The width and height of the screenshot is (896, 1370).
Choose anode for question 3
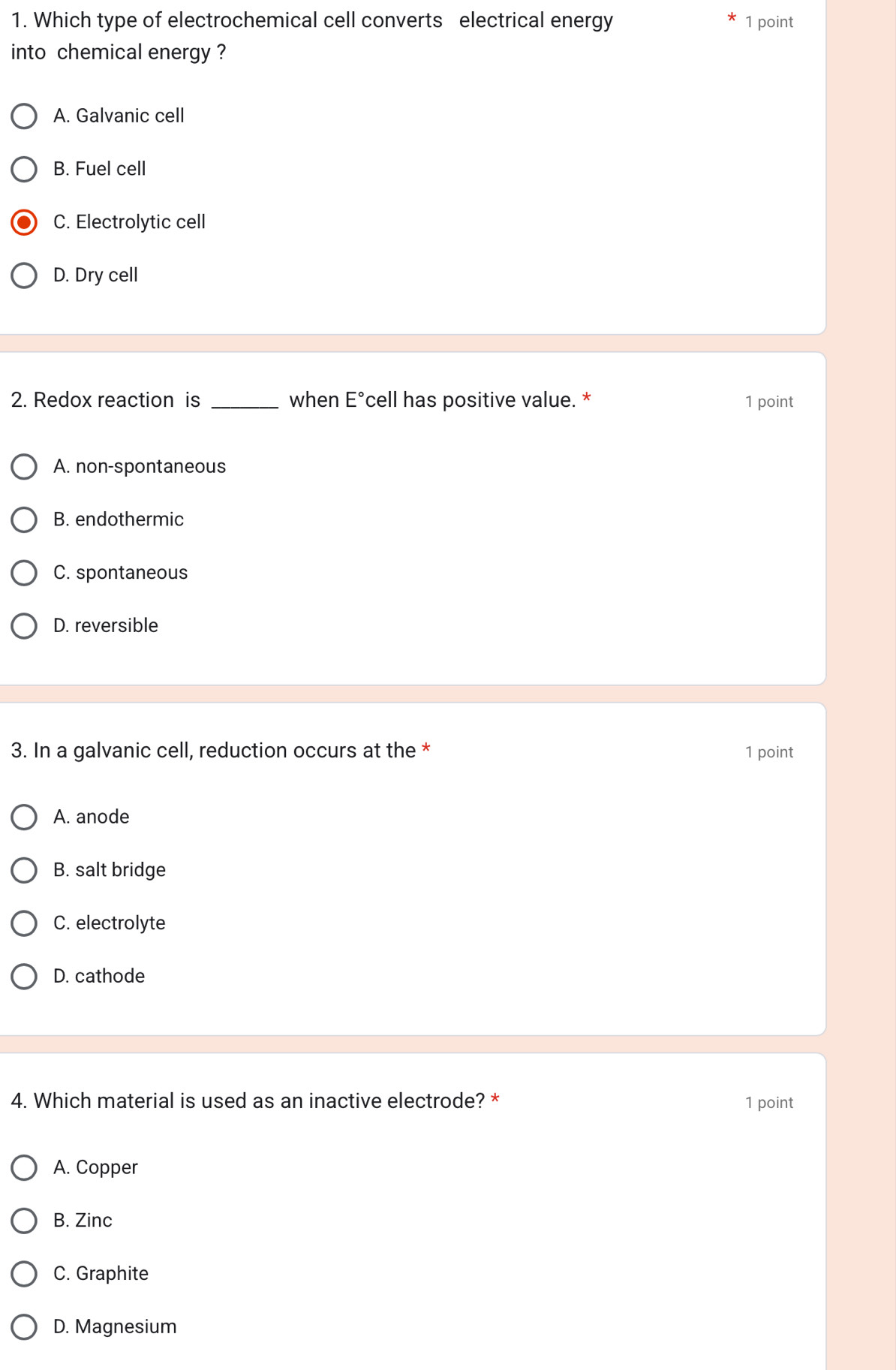24,817
